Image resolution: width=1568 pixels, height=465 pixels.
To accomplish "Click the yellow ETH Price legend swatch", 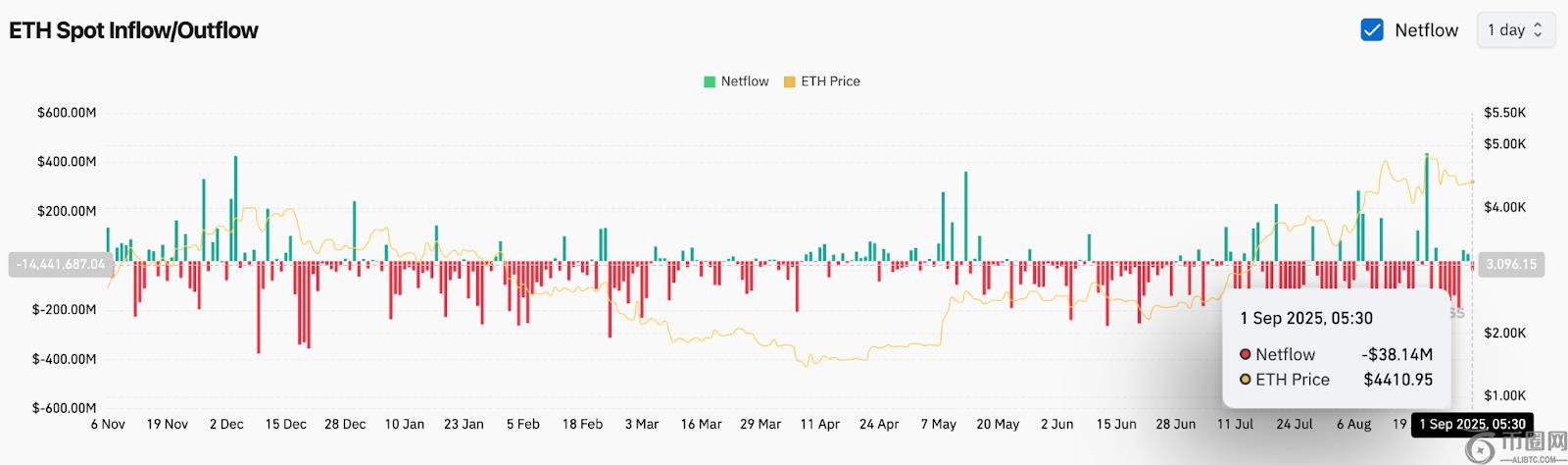I will 789,82.
